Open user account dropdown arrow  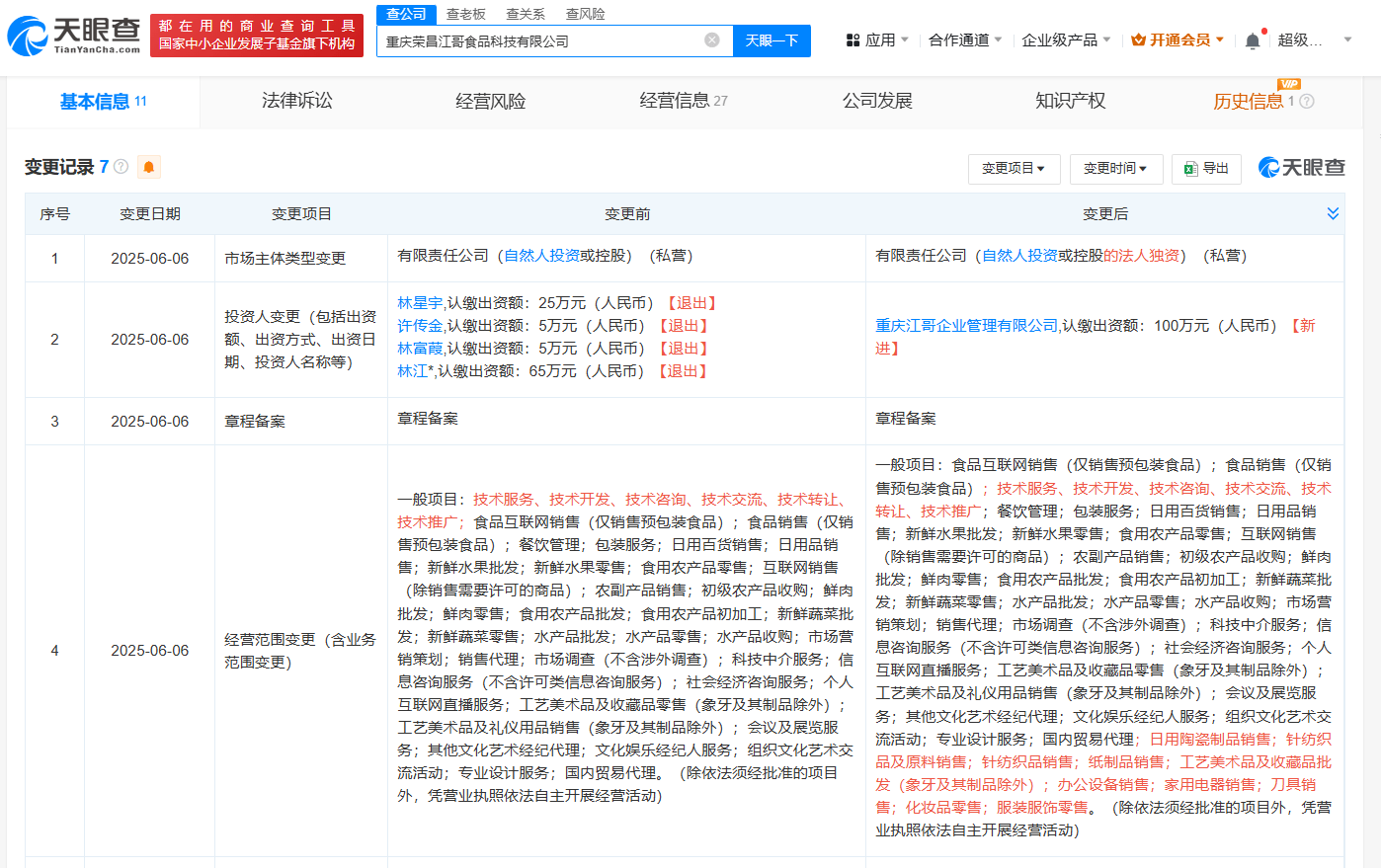1348,40
